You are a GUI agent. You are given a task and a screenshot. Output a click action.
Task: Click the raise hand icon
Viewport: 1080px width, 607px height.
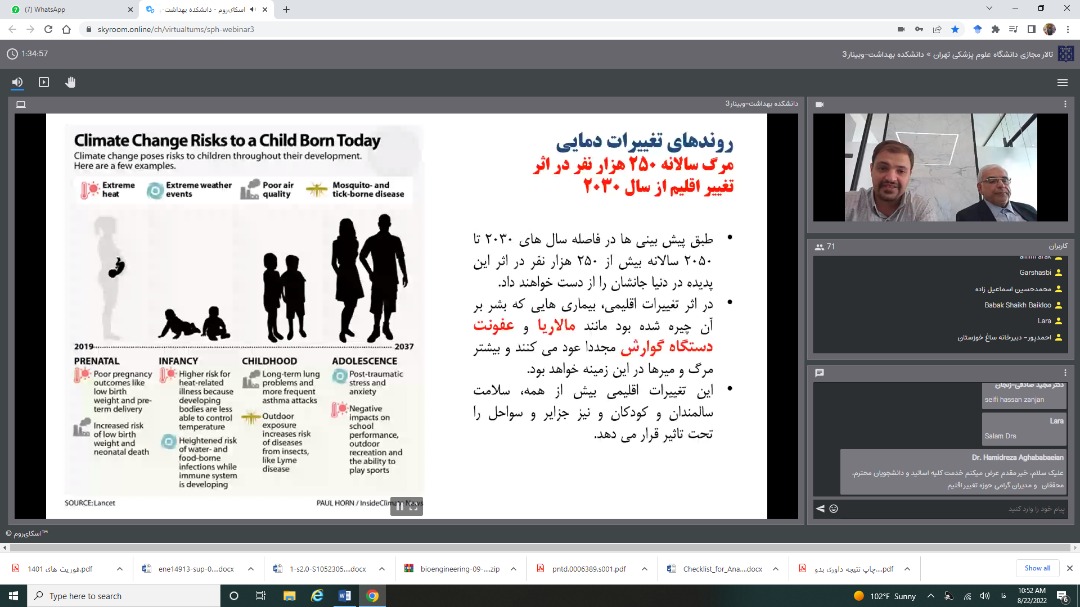click(x=70, y=82)
